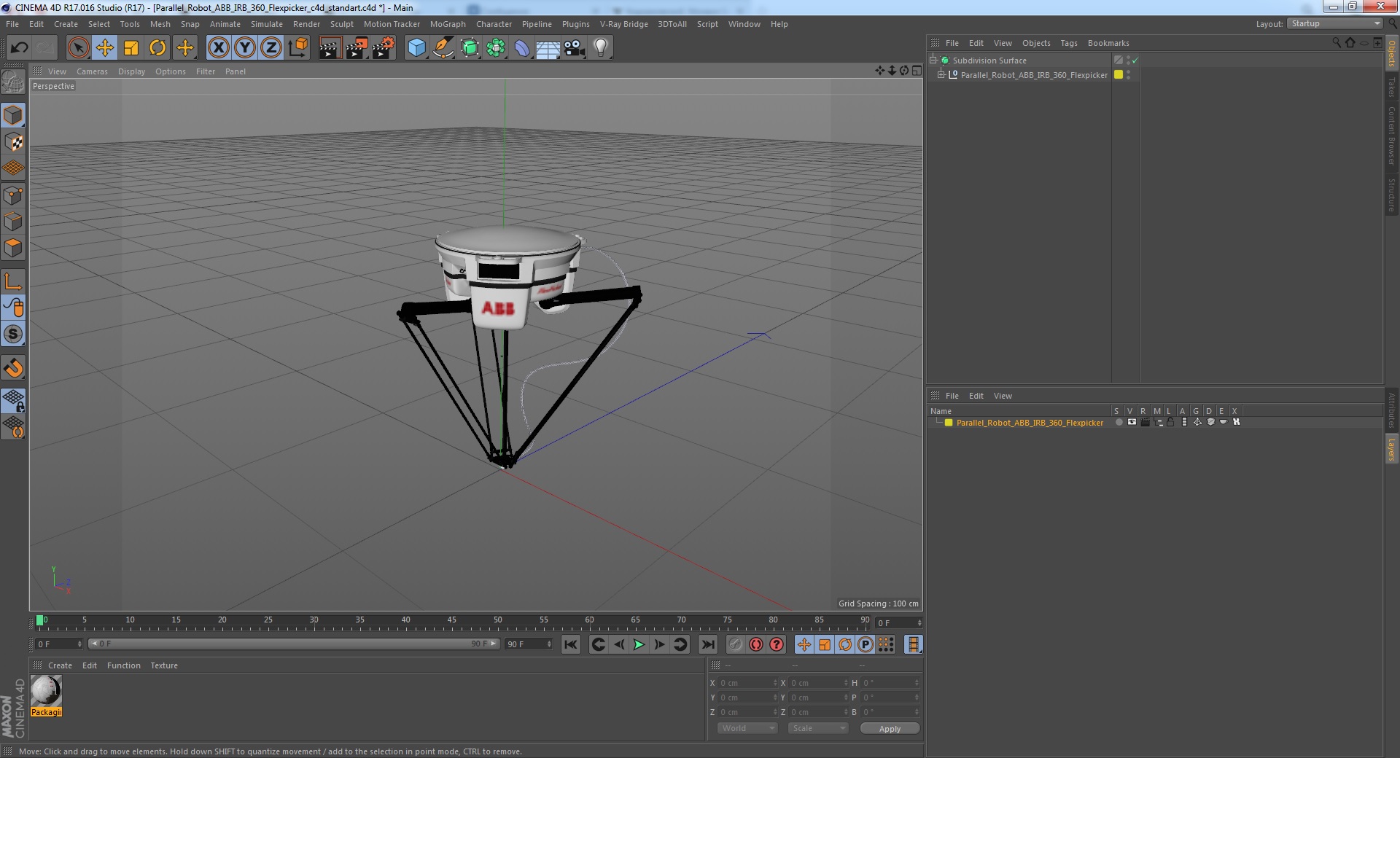The height and width of the screenshot is (844, 1400).
Task: Collapse the Subdivision Surface tree node
Action: tap(933, 60)
